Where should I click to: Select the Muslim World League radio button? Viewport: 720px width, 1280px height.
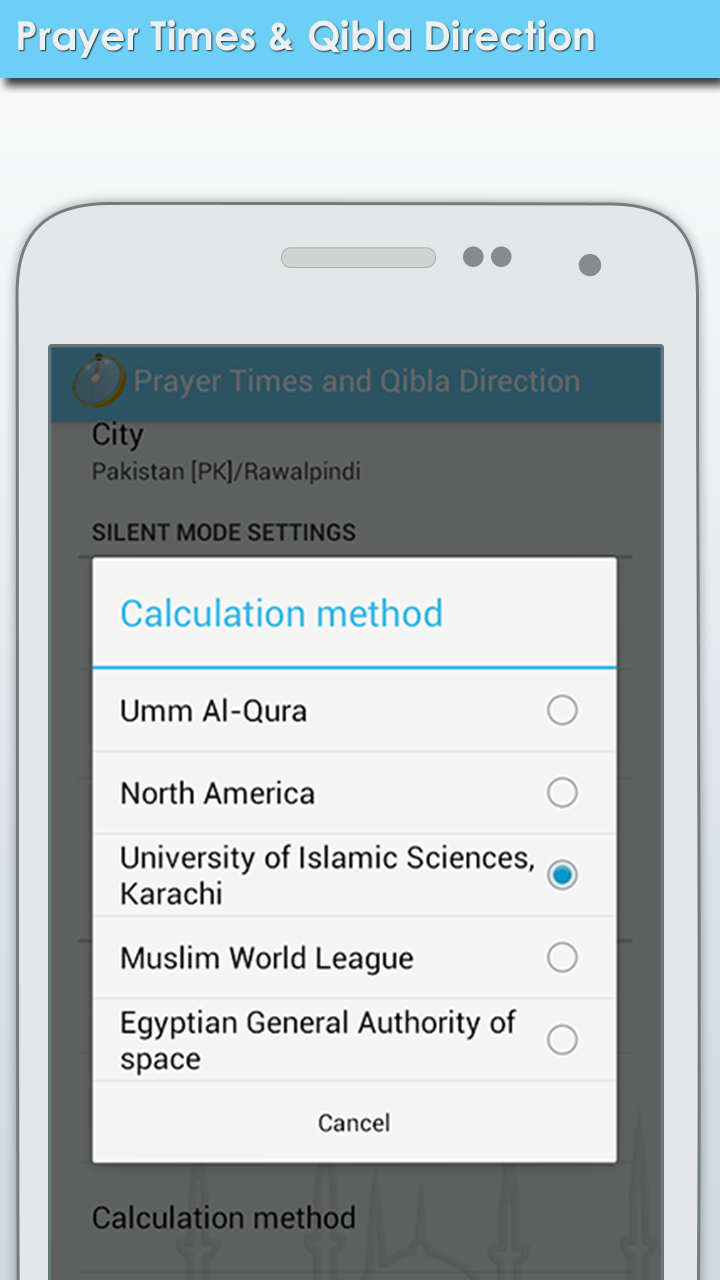pyautogui.click(x=562, y=958)
